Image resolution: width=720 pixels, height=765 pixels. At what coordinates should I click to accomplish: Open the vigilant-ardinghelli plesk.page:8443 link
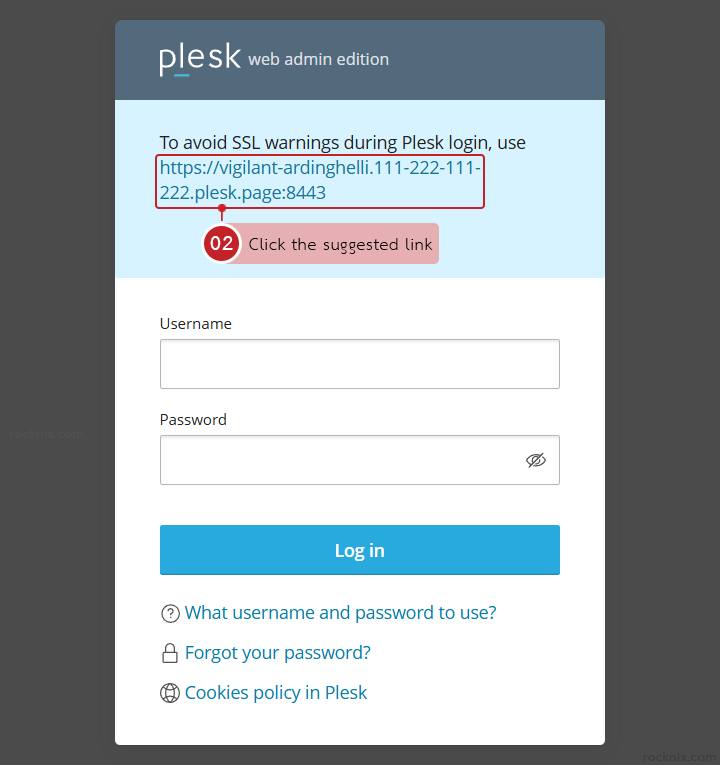tap(319, 180)
